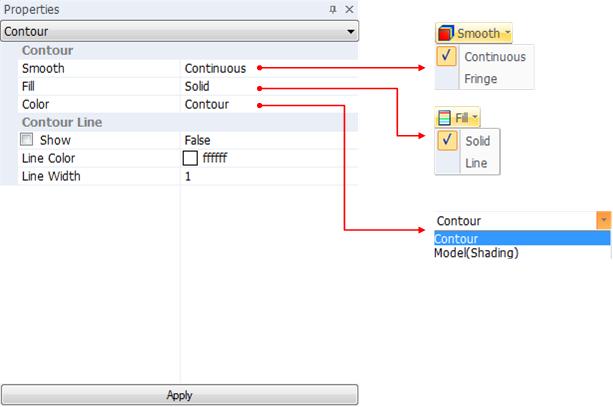Select the Continuous smooth option
The image size is (613, 407).
click(x=494, y=58)
